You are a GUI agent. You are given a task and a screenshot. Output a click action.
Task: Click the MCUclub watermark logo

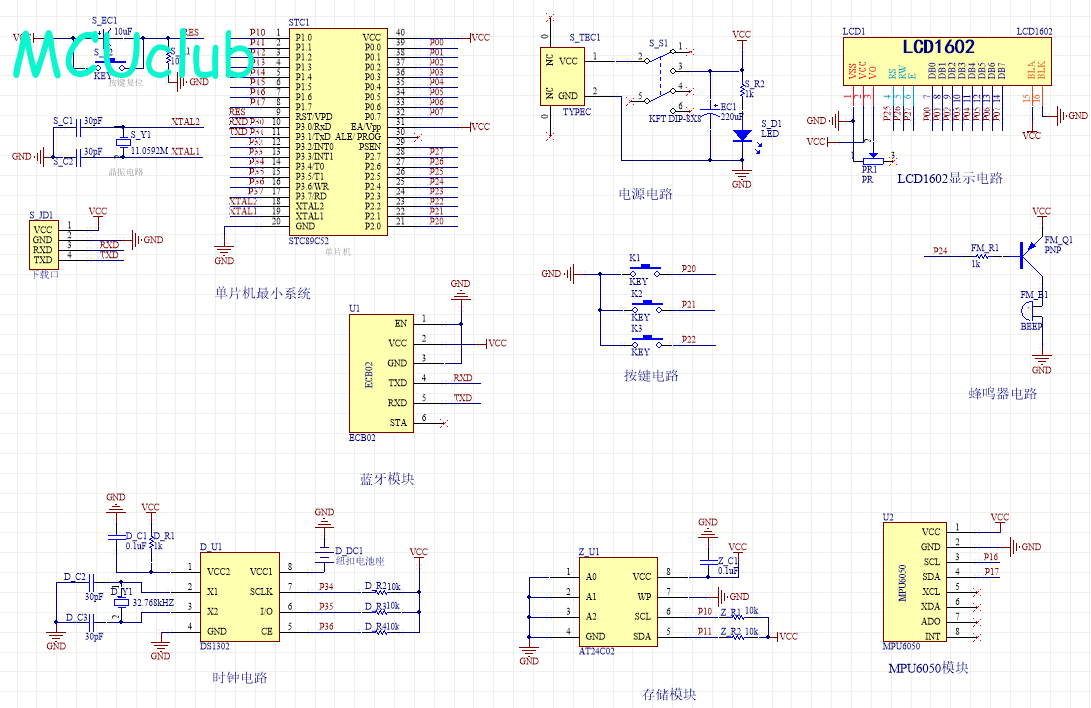(135, 54)
